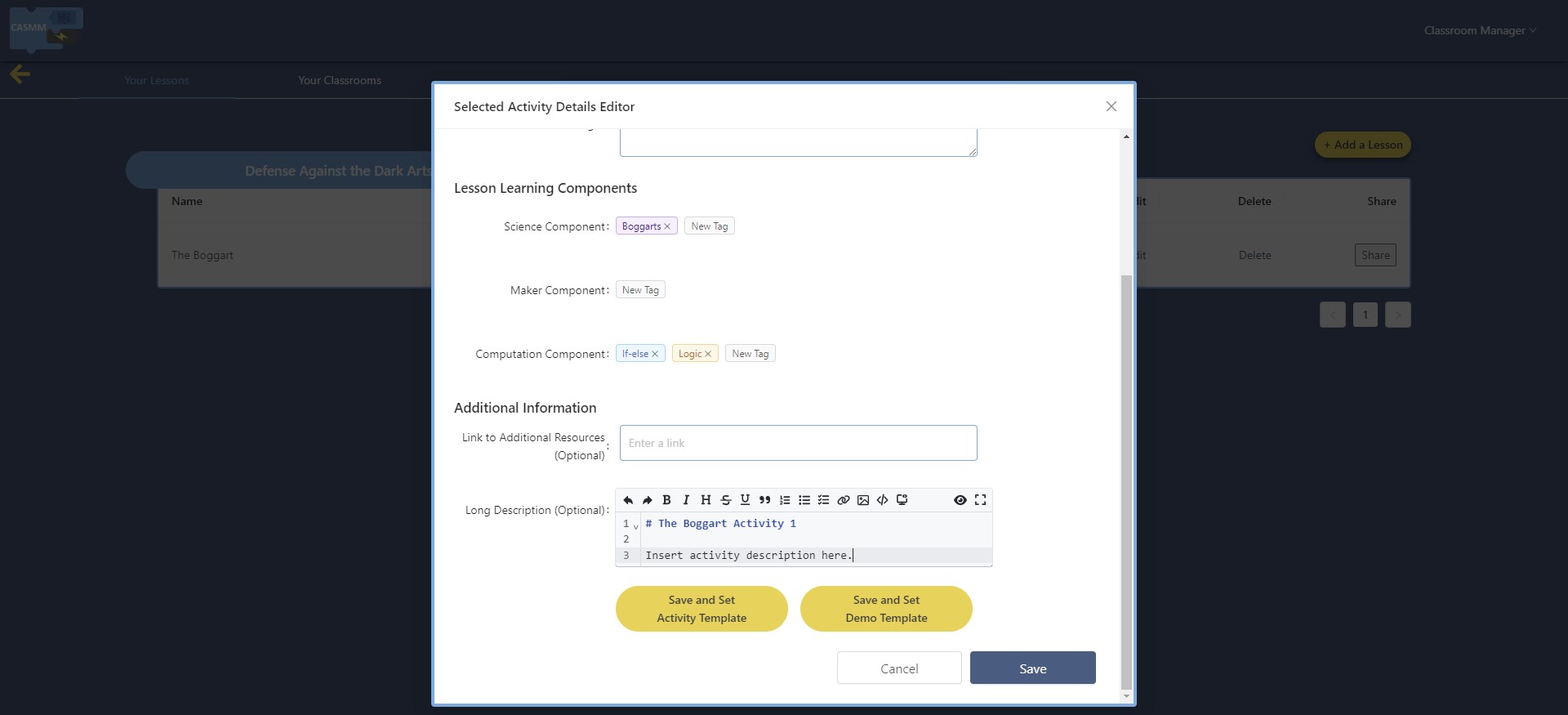Insert a hyperlink via the toolbar link icon
Image resolution: width=1568 pixels, height=715 pixels.
click(x=844, y=500)
